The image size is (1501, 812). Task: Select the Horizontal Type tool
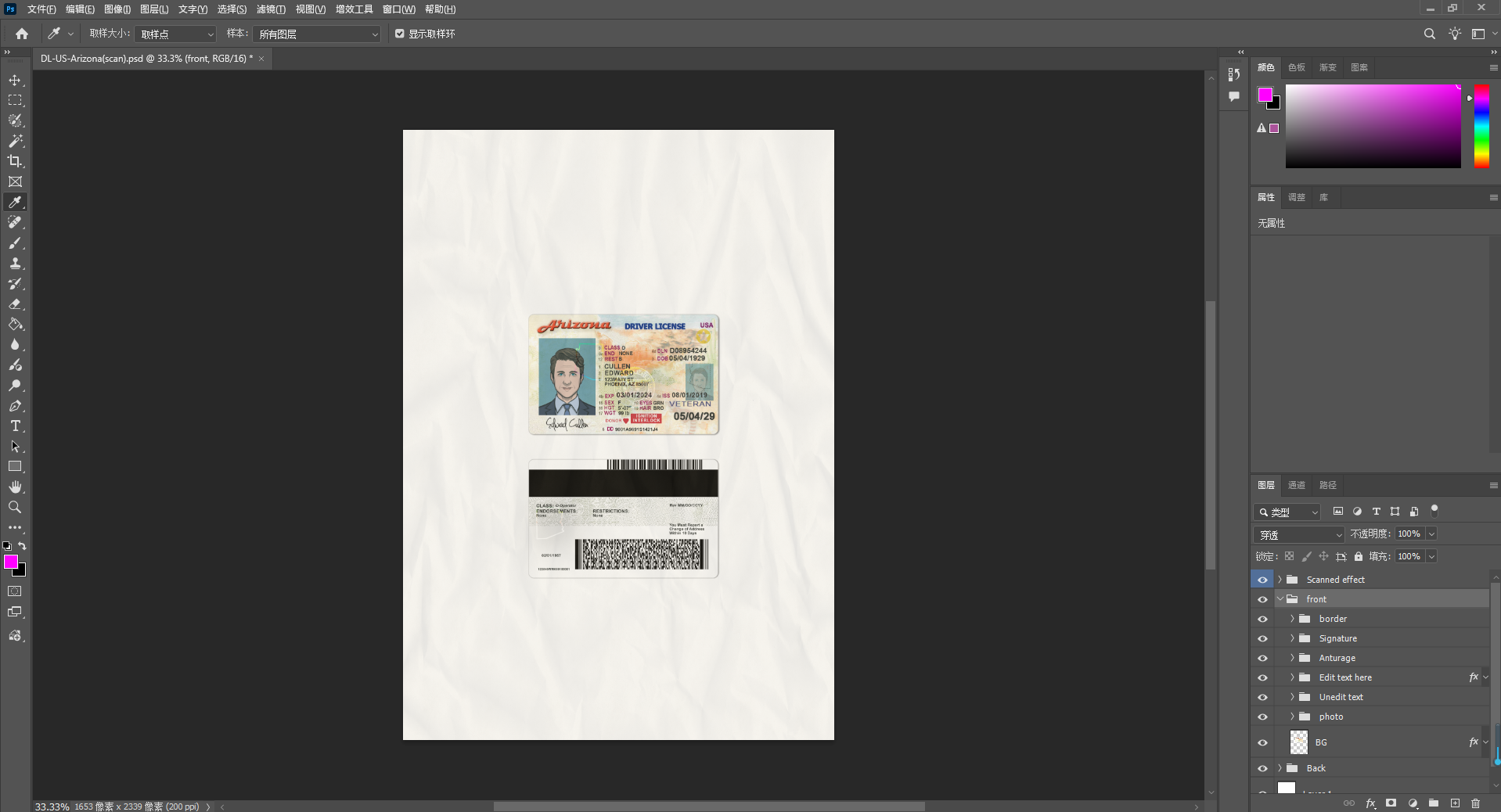[x=15, y=426]
